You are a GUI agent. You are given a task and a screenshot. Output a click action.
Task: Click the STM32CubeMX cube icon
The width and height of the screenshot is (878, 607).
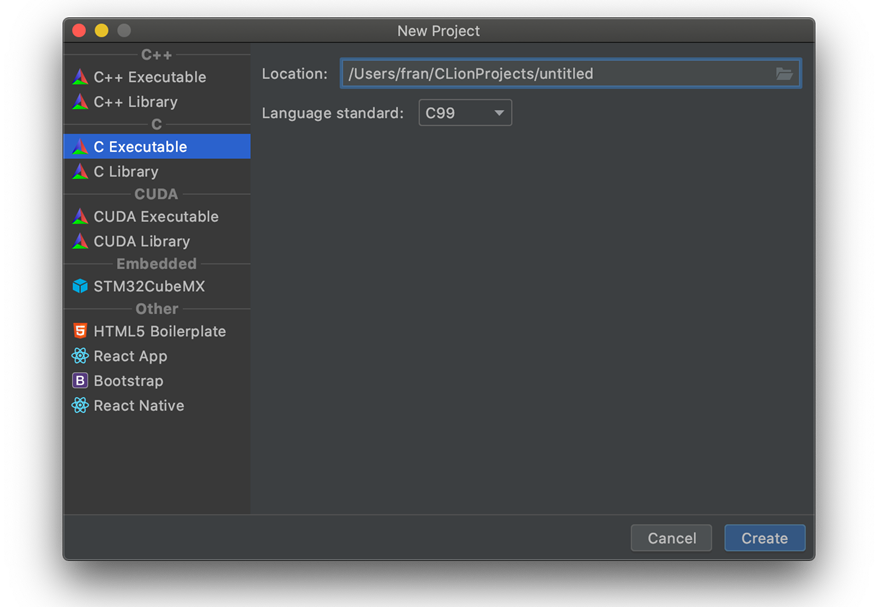click(x=80, y=286)
